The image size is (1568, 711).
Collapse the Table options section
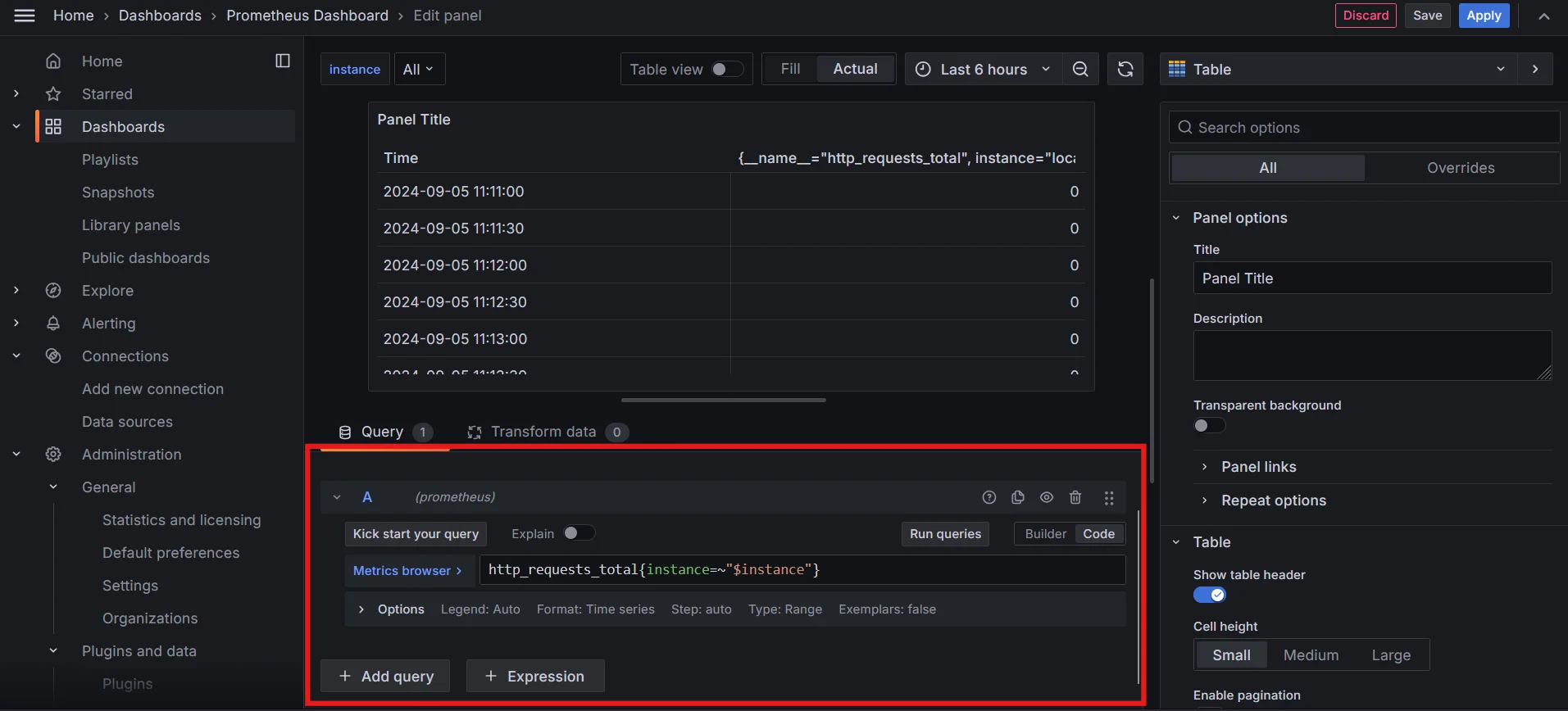1176,542
